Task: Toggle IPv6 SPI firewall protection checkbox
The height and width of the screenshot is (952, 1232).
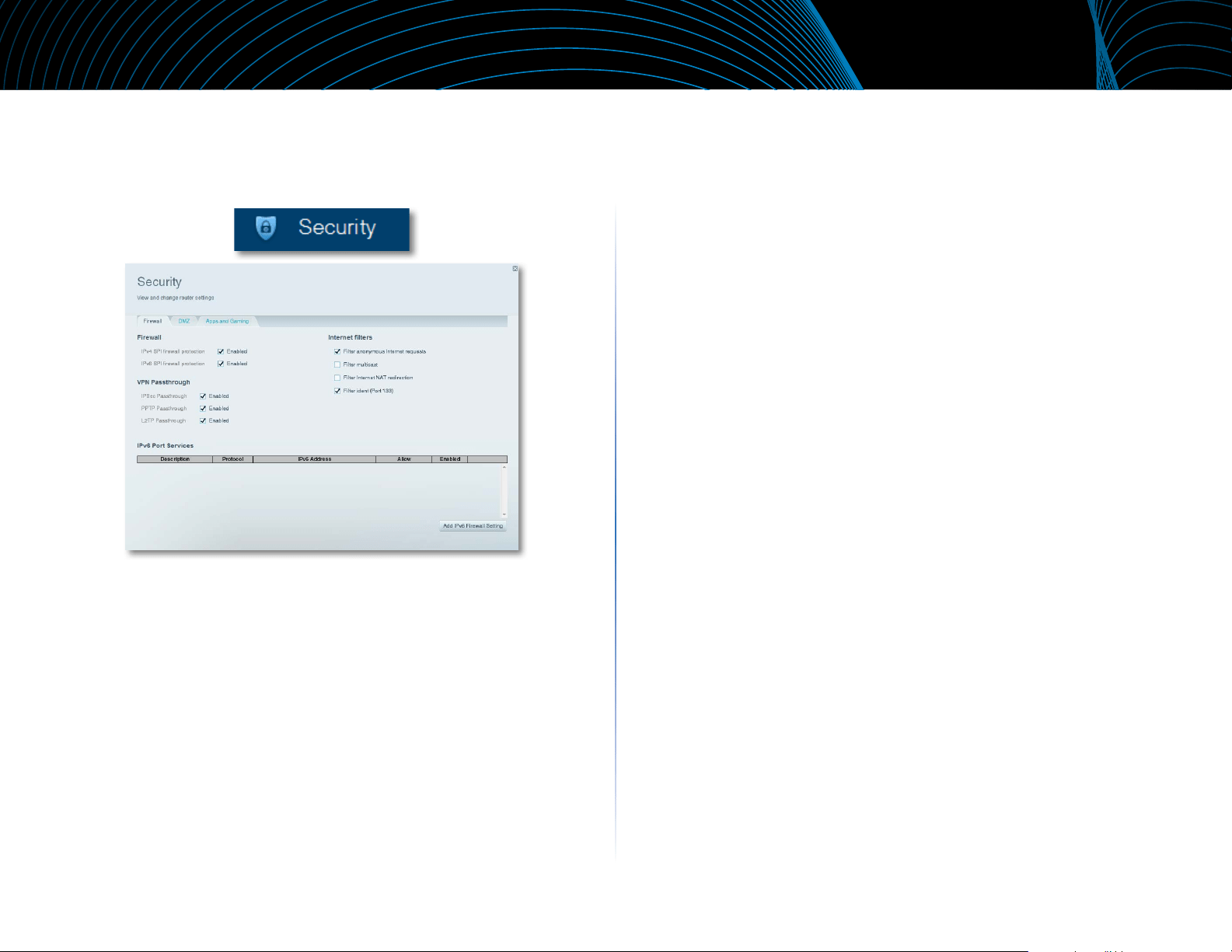Action: (221, 364)
